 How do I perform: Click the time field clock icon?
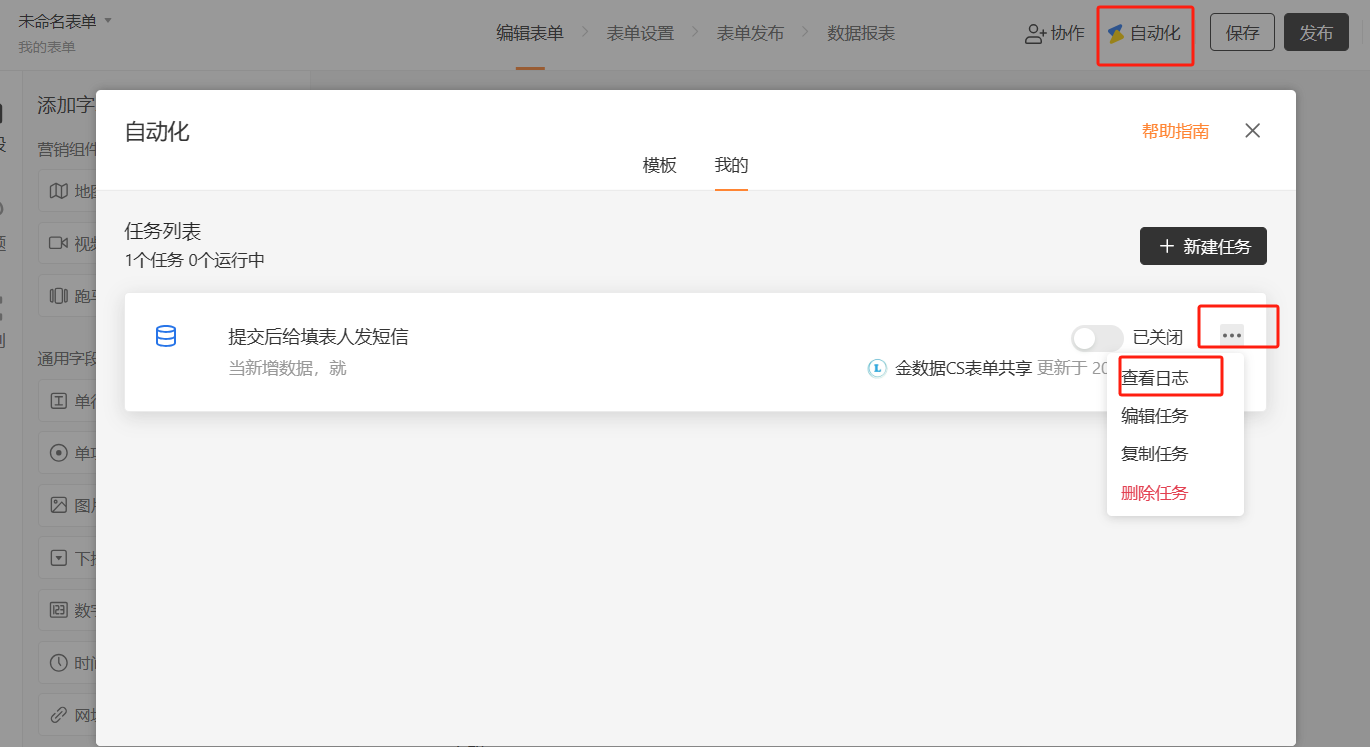pyautogui.click(x=59, y=662)
